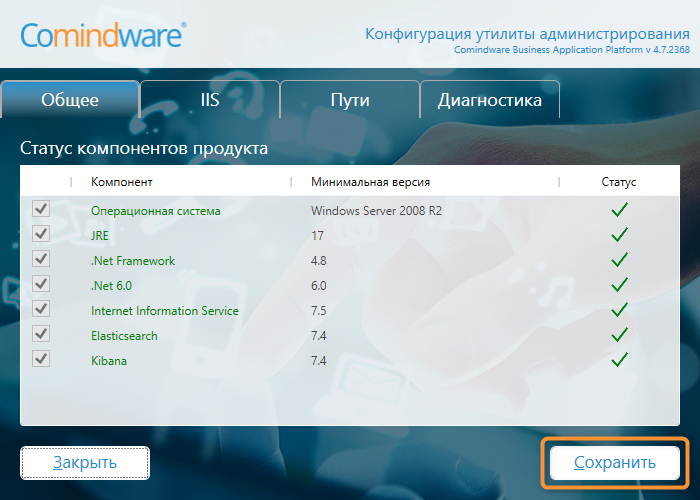
Task: Toggle the Elasticsearch checkbox
Action: tap(41, 333)
